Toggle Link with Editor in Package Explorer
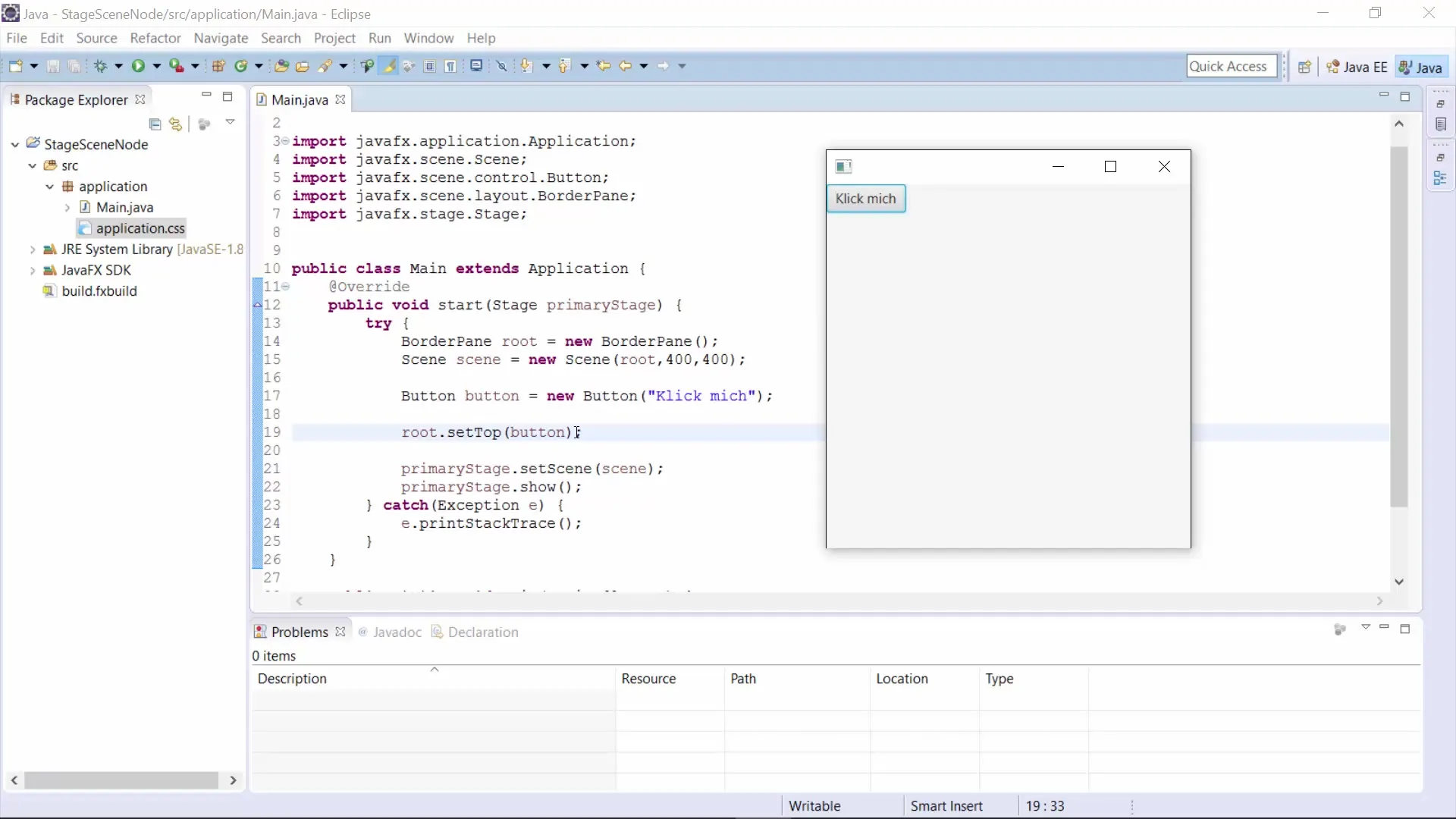 point(176,124)
